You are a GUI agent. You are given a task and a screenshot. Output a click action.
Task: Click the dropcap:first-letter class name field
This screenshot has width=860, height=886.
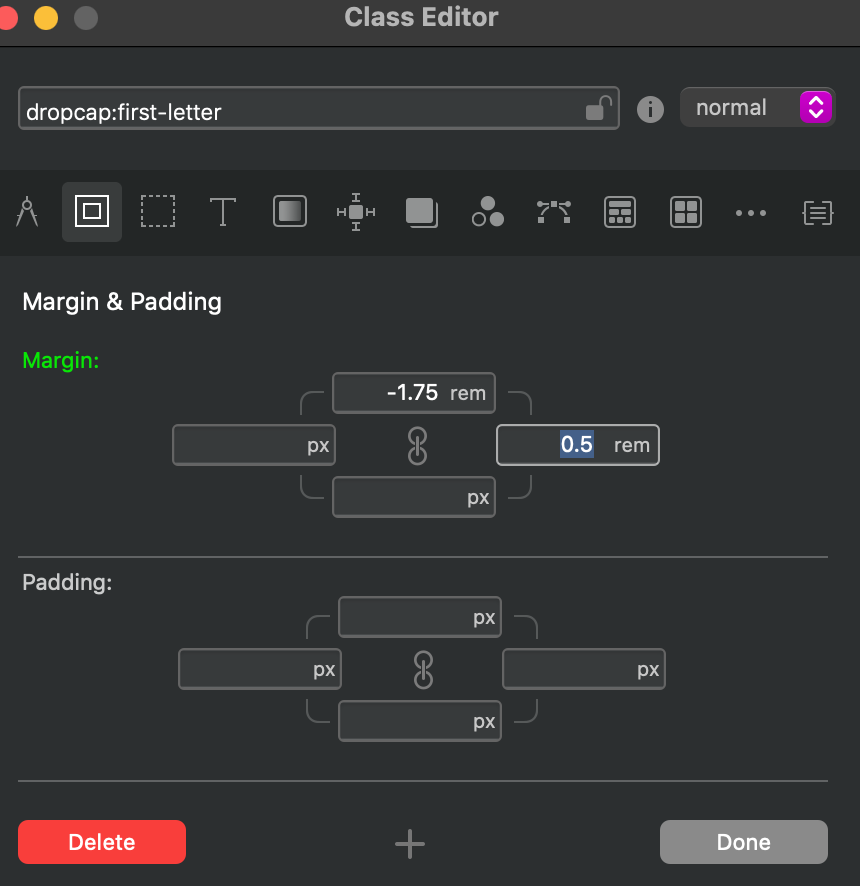coord(300,109)
